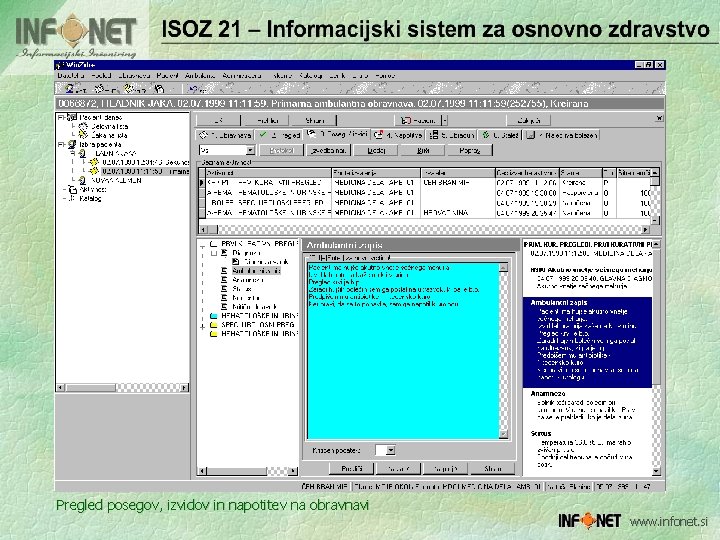Viewport: 720px width, 540px height.
Task: Click the green icon on the '6. Stalež' tab
Action: point(485,135)
